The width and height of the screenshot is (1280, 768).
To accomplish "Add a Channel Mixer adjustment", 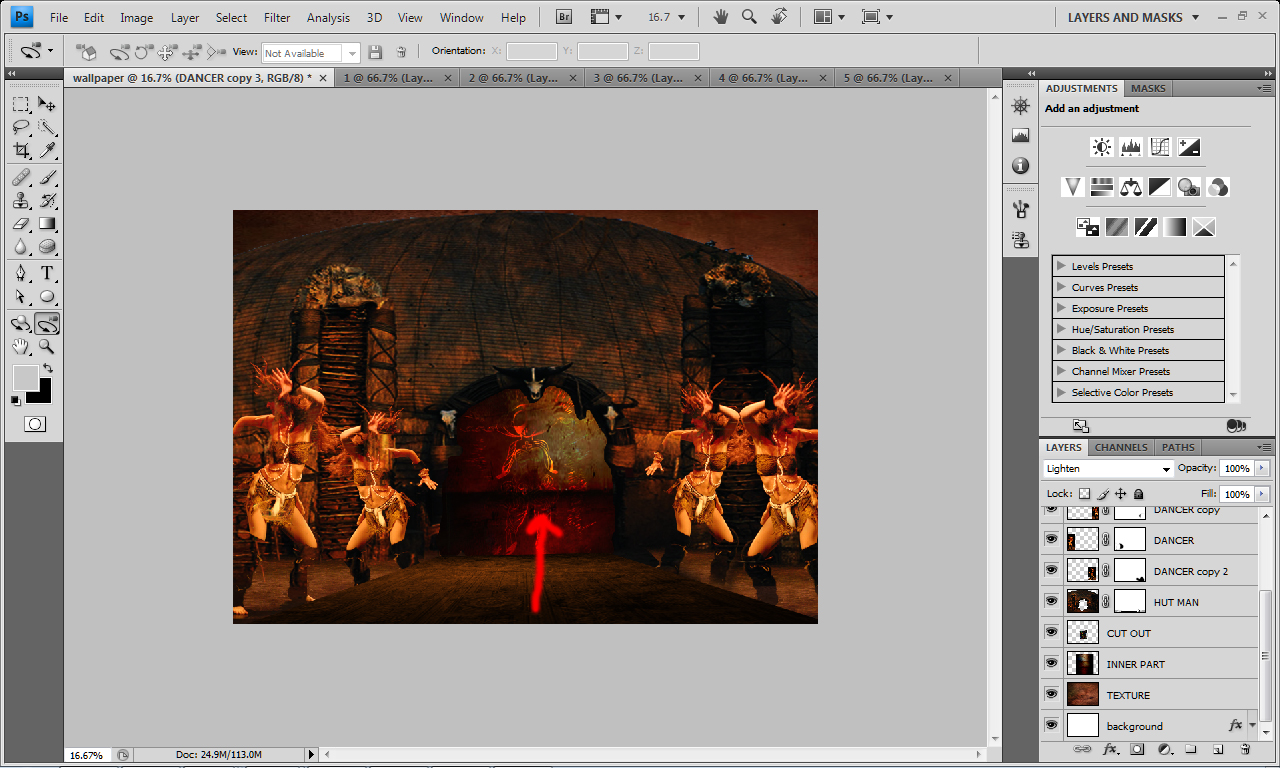I will coord(1218,187).
